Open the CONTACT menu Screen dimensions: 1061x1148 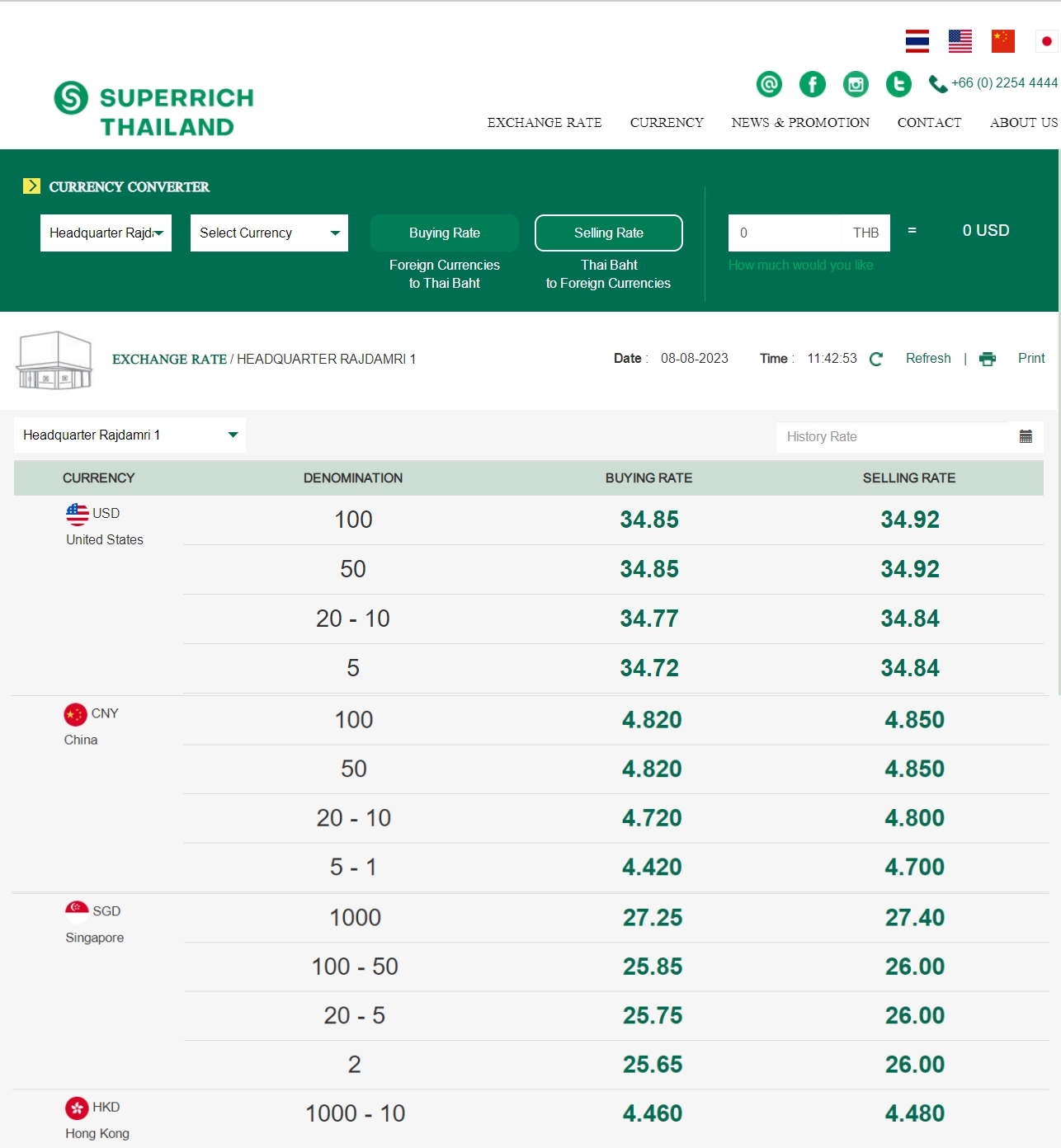pos(929,122)
